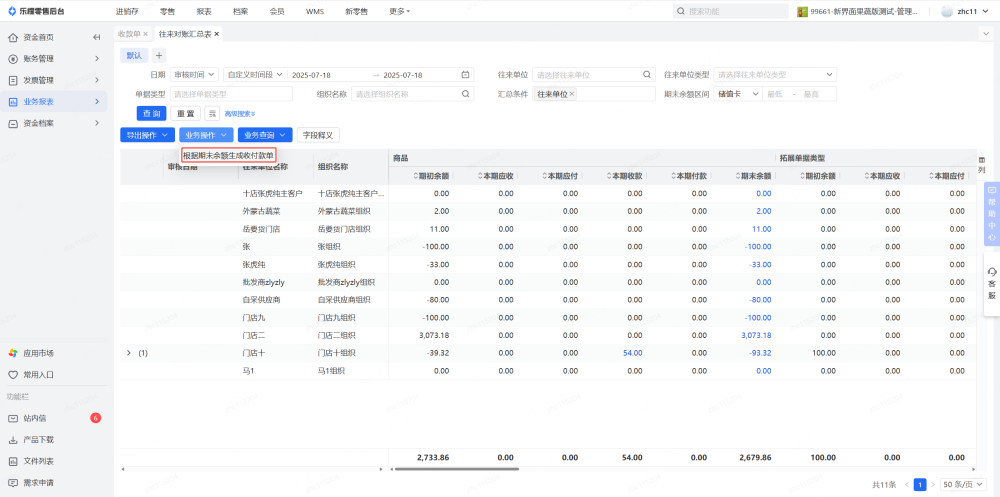Select 根据期末余额生成收付款单 menu option
The width and height of the screenshot is (1000, 497).
(x=228, y=155)
